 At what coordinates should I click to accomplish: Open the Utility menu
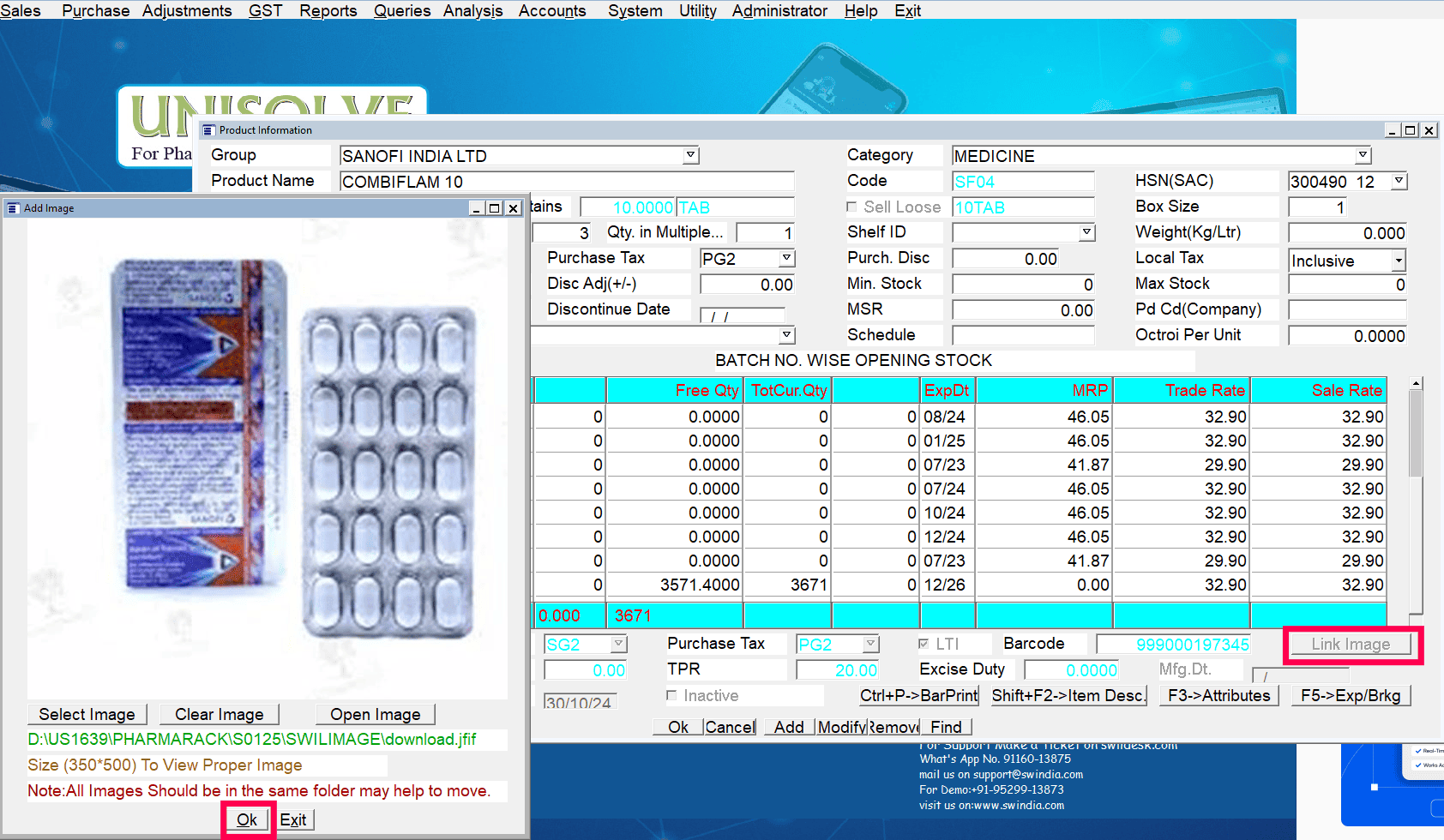coord(697,10)
